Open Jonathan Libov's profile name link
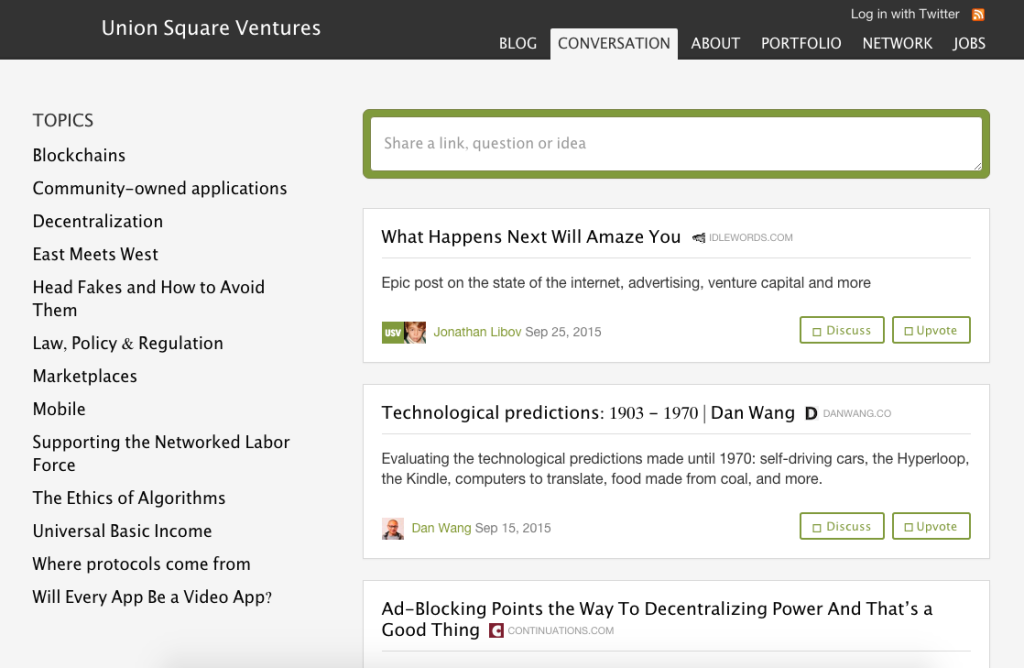This screenshot has height=668, width=1024. pyautogui.click(x=477, y=332)
